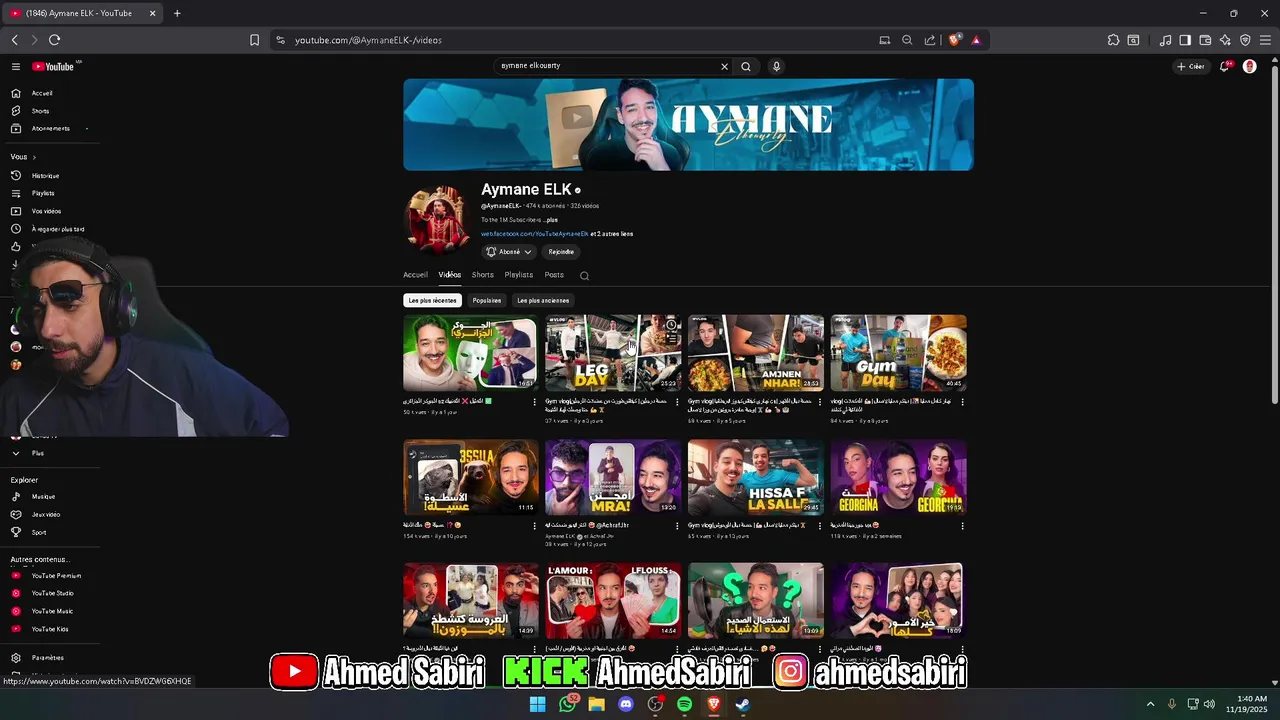
Task: Switch to the channel Shorts tab
Action: click(x=483, y=275)
